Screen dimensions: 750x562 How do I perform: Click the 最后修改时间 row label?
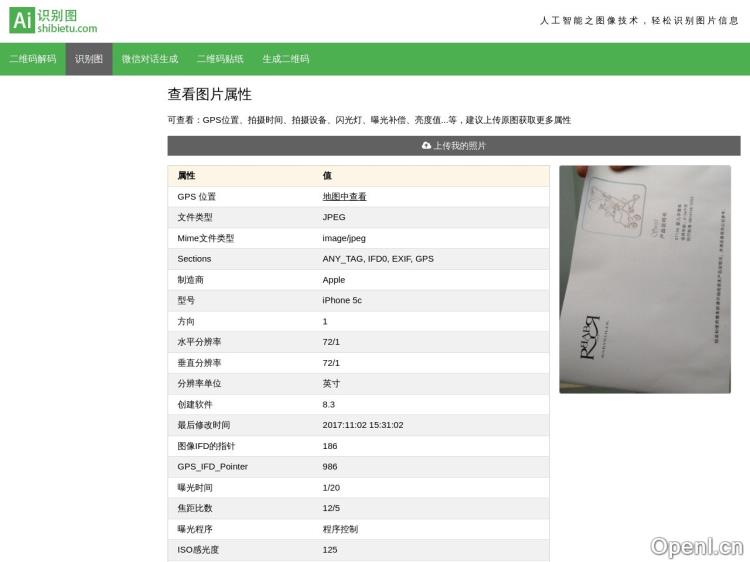click(x=204, y=425)
